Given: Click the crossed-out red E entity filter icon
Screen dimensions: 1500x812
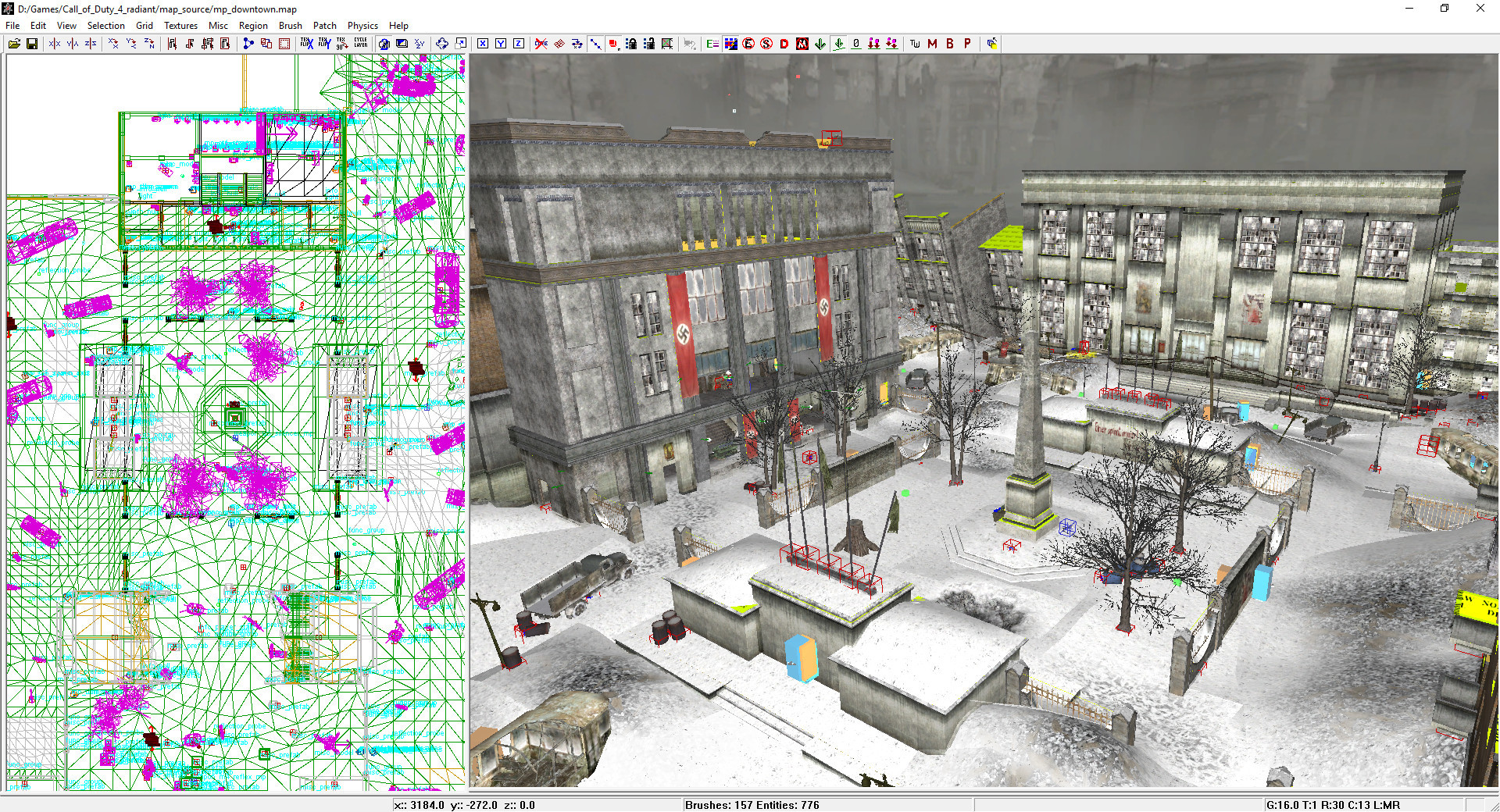Looking at the screenshot, I should click(x=748, y=44).
